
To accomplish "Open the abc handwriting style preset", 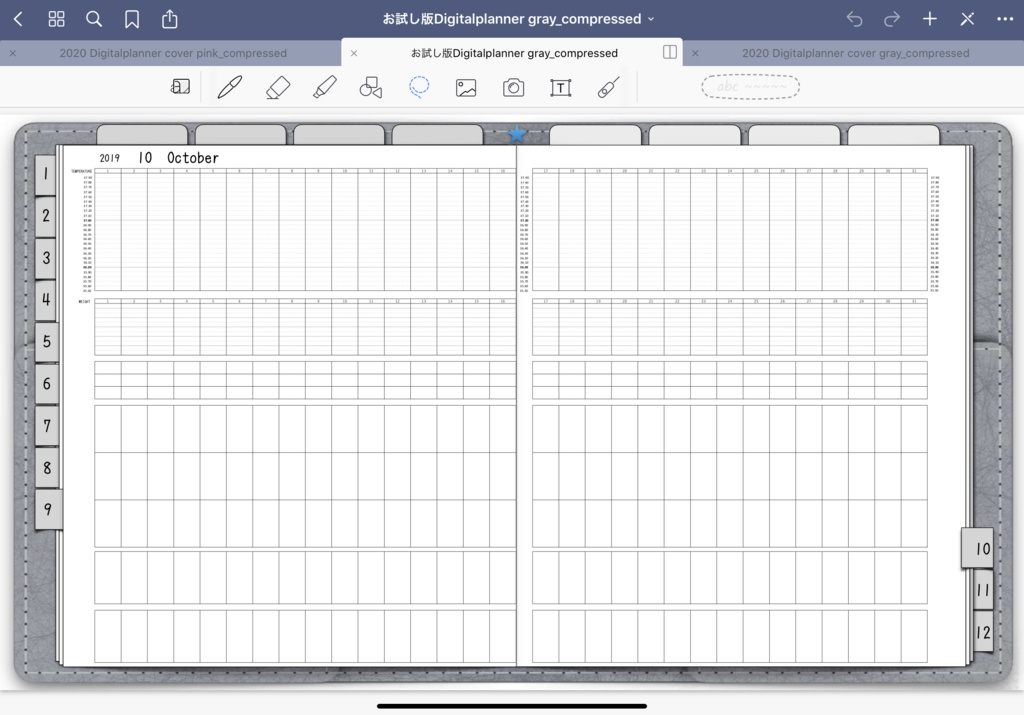I will pos(750,86).
